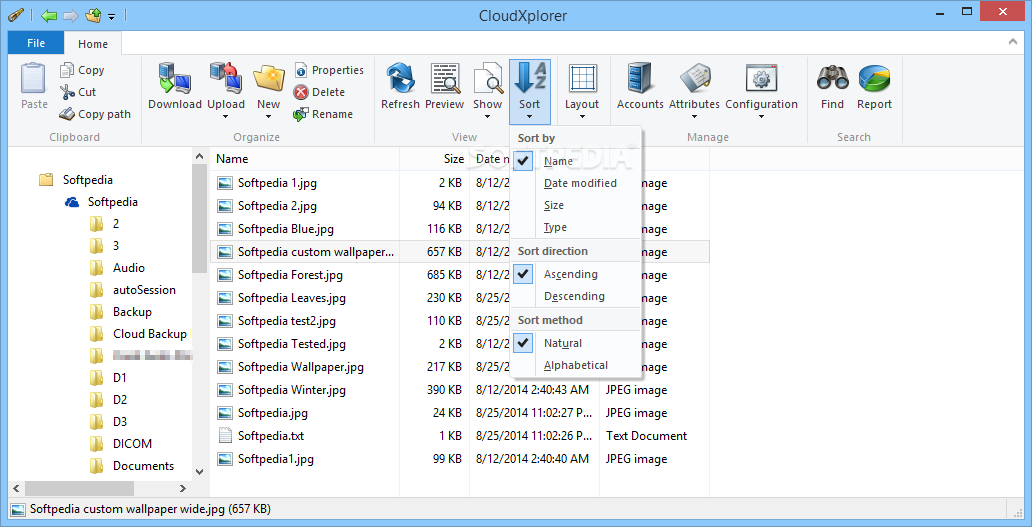Open Accounts server icon
Image resolution: width=1032 pixels, height=527 pixels.
point(640,78)
